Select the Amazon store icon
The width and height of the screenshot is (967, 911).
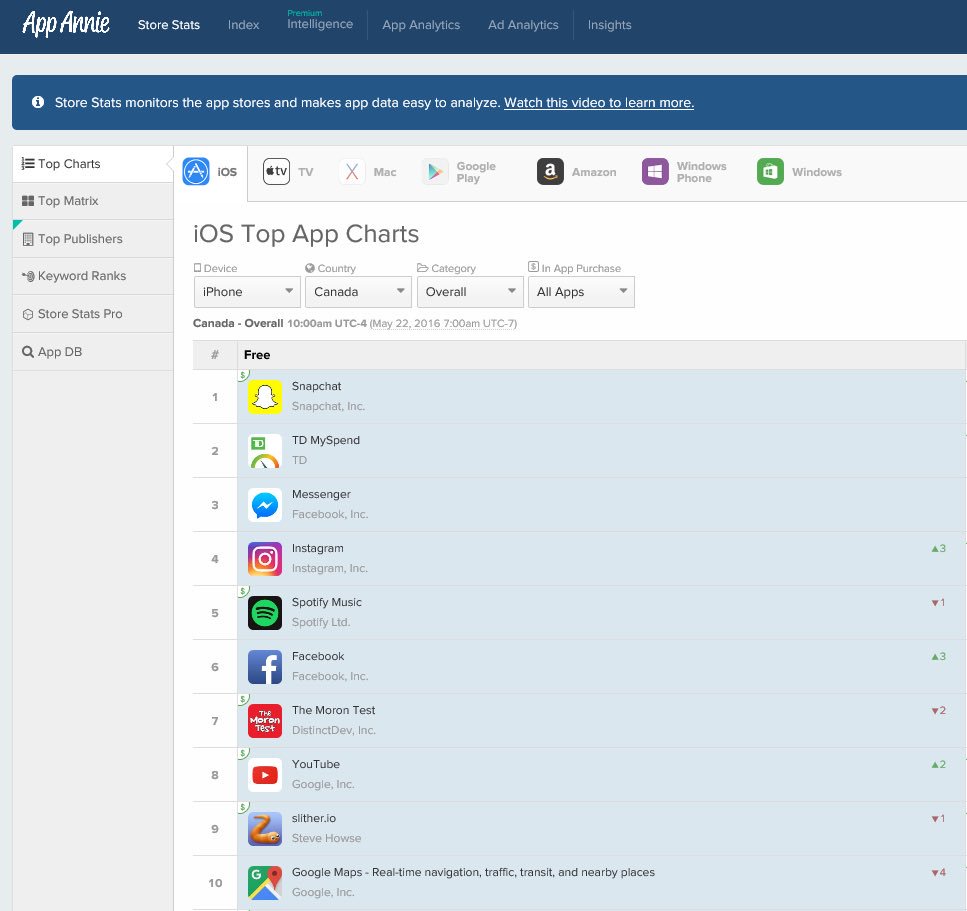(550, 171)
